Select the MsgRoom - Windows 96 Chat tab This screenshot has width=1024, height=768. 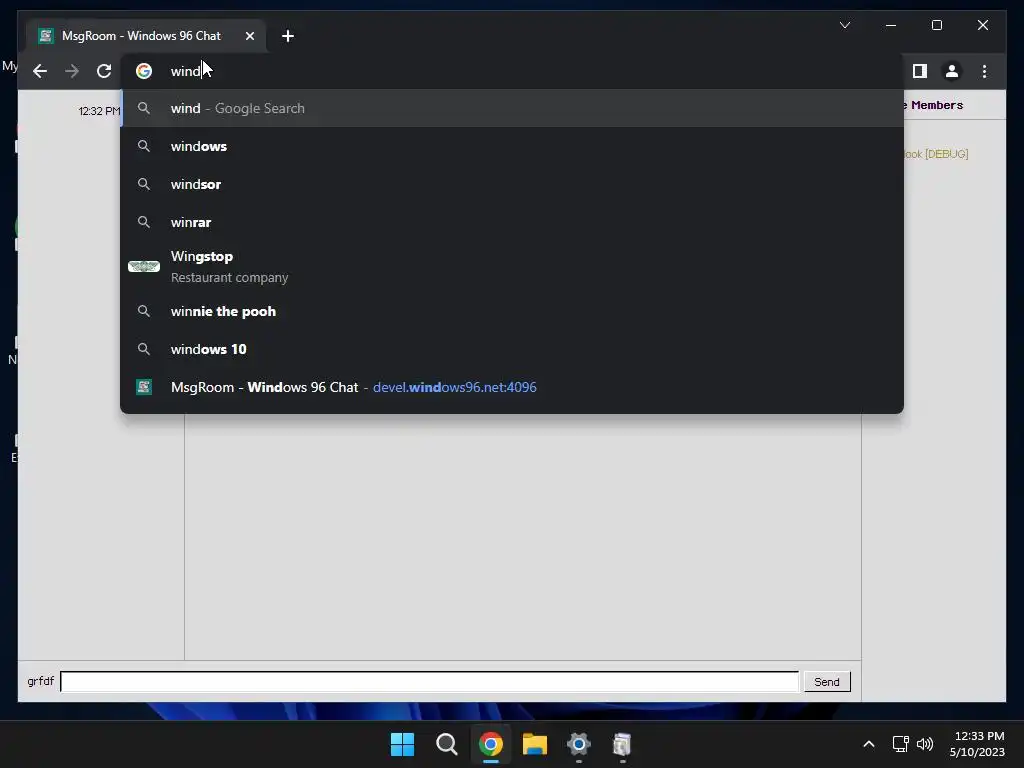pos(146,36)
